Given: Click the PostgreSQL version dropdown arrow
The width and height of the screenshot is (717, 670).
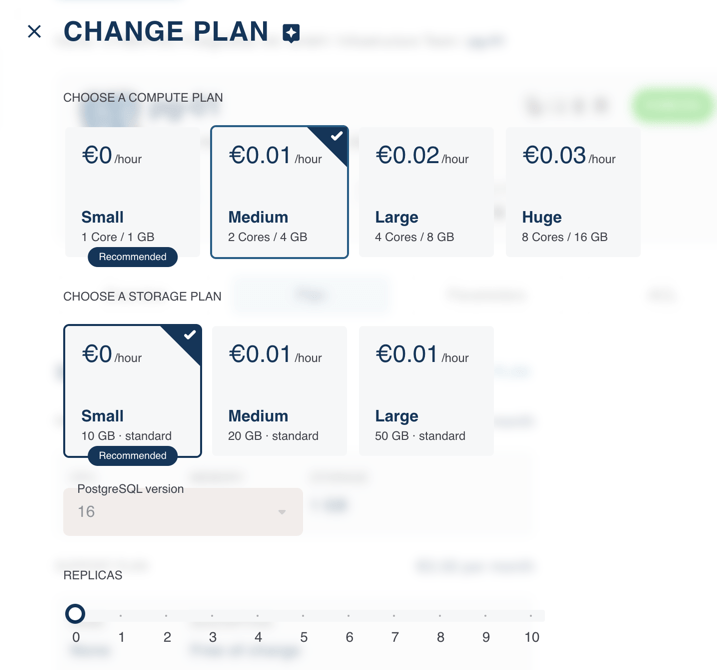Looking at the screenshot, I should 282,512.
